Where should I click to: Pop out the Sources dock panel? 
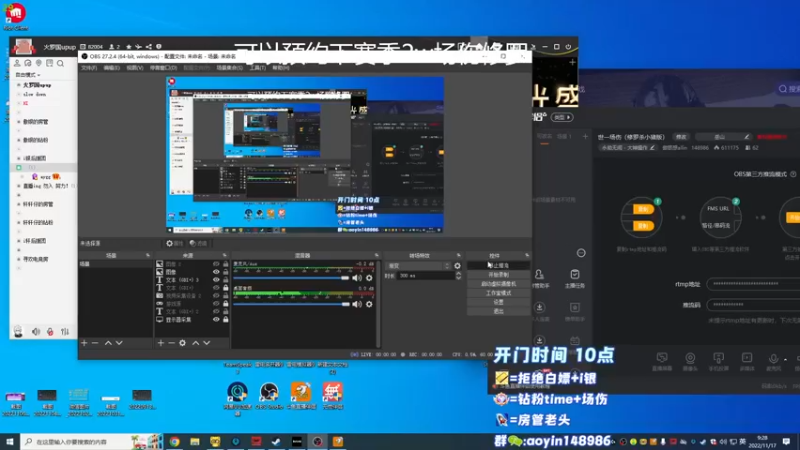[224, 255]
